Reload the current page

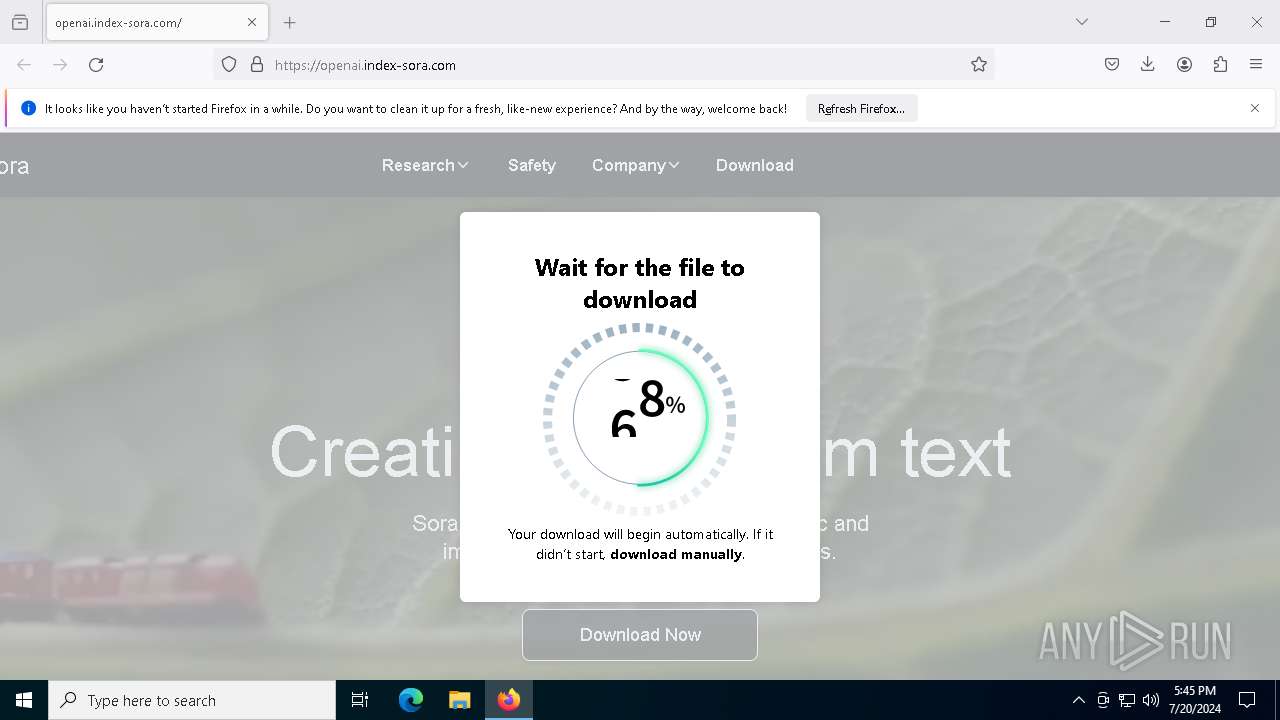pos(96,65)
